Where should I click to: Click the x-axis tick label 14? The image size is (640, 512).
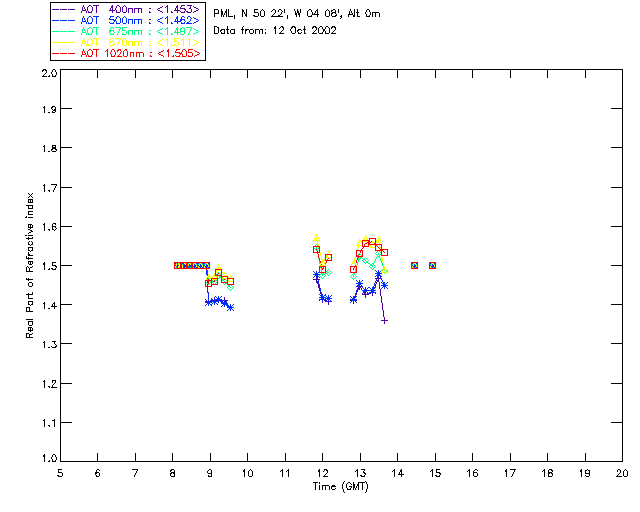point(398,473)
